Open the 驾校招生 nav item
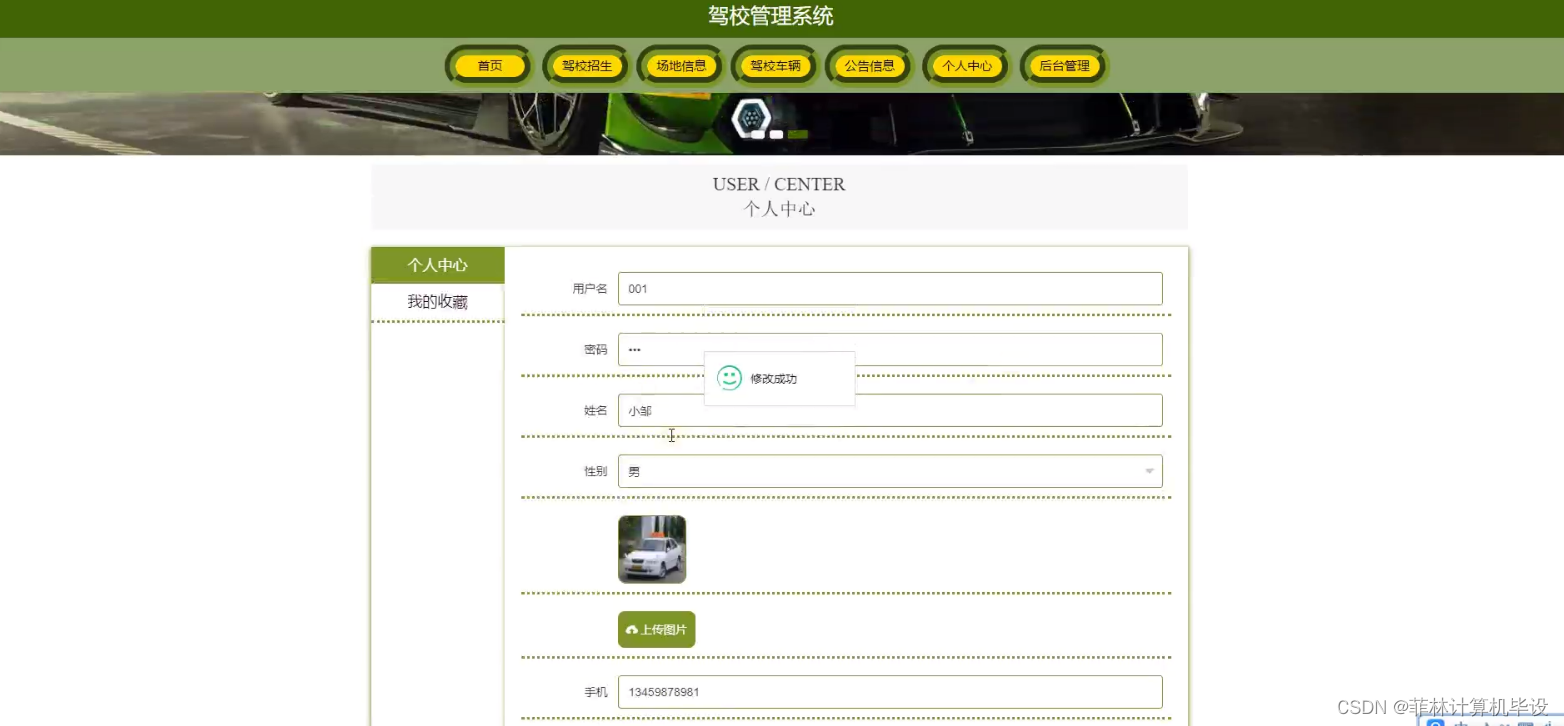Screen dimensions: 1564x726 586,66
